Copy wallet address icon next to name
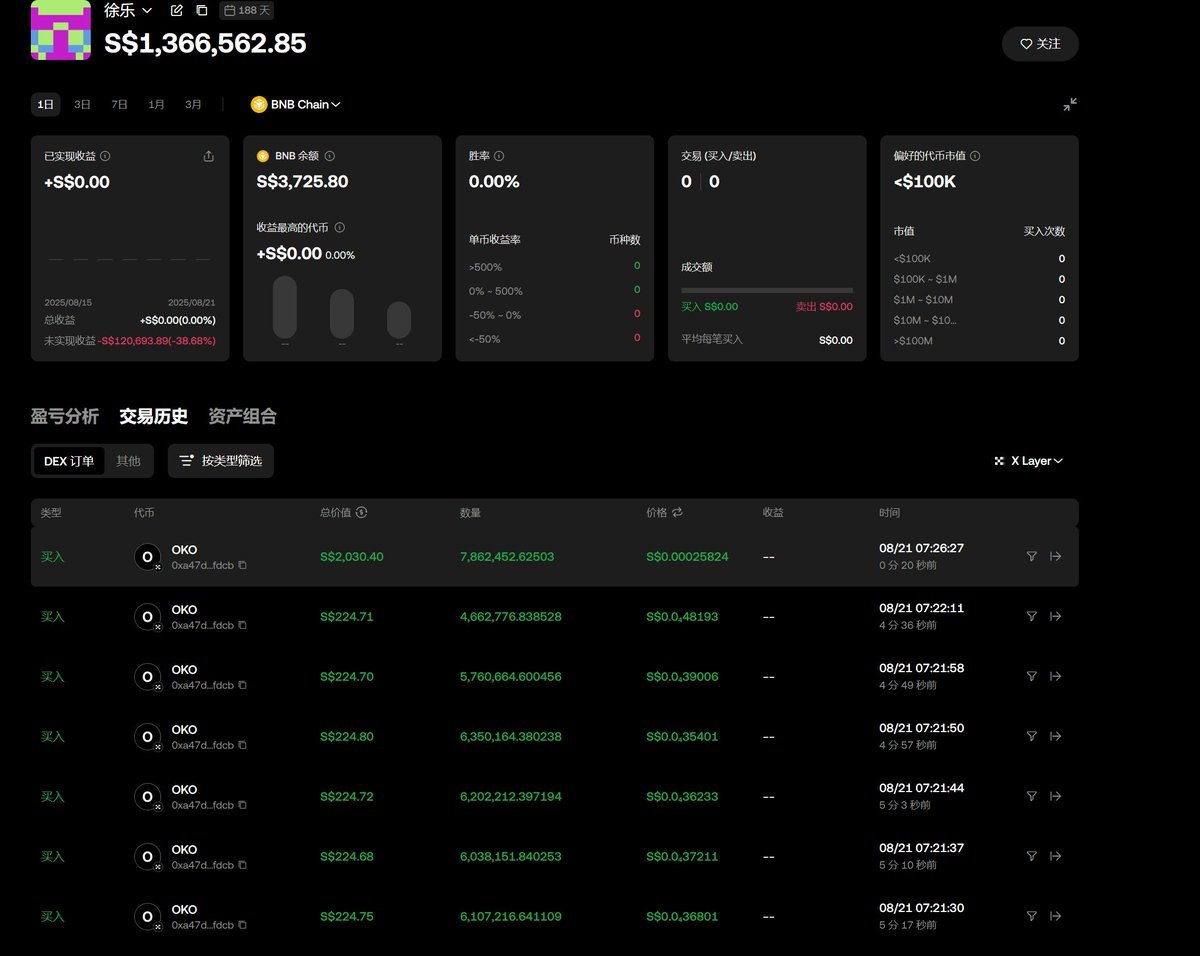Image resolution: width=1200 pixels, height=956 pixels. [202, 10]
